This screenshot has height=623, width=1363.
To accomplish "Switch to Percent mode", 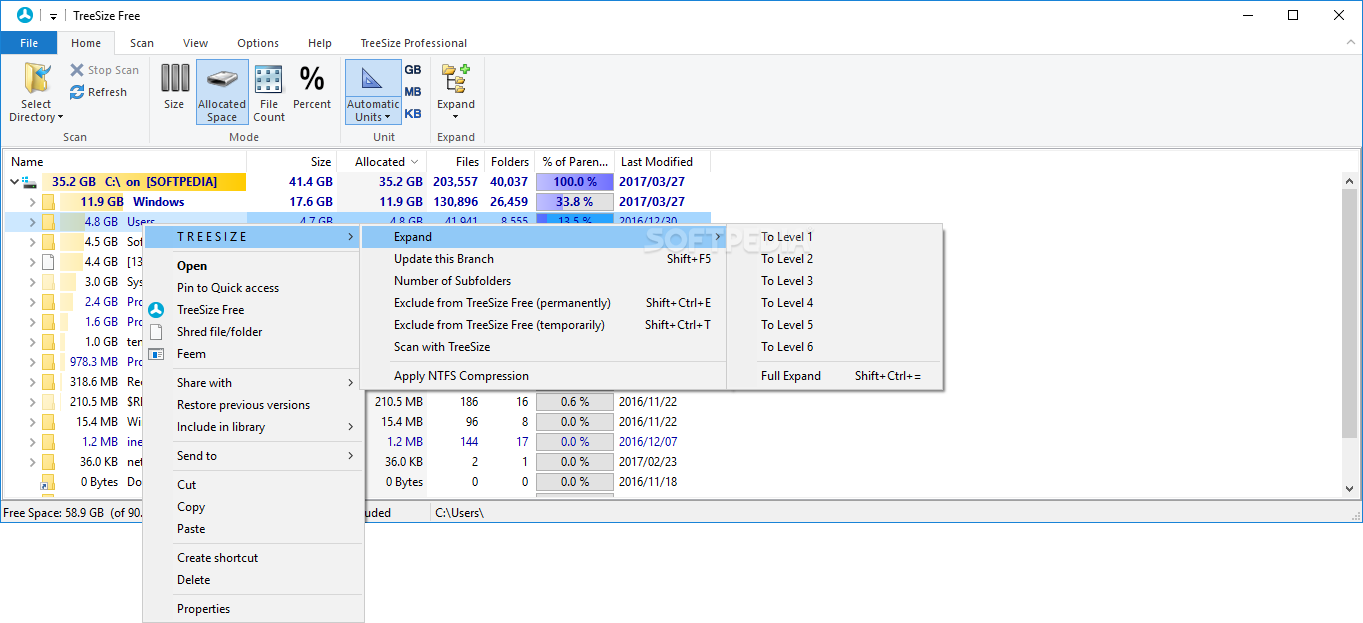I will 312,86.
